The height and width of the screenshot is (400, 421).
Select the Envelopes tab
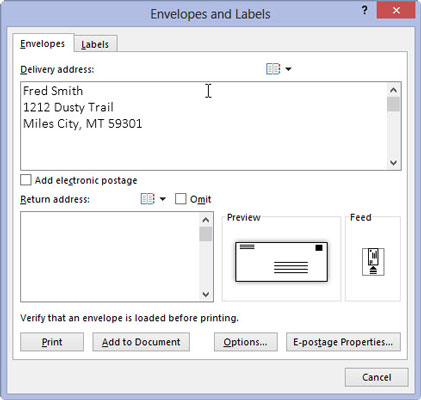(43, 43)
